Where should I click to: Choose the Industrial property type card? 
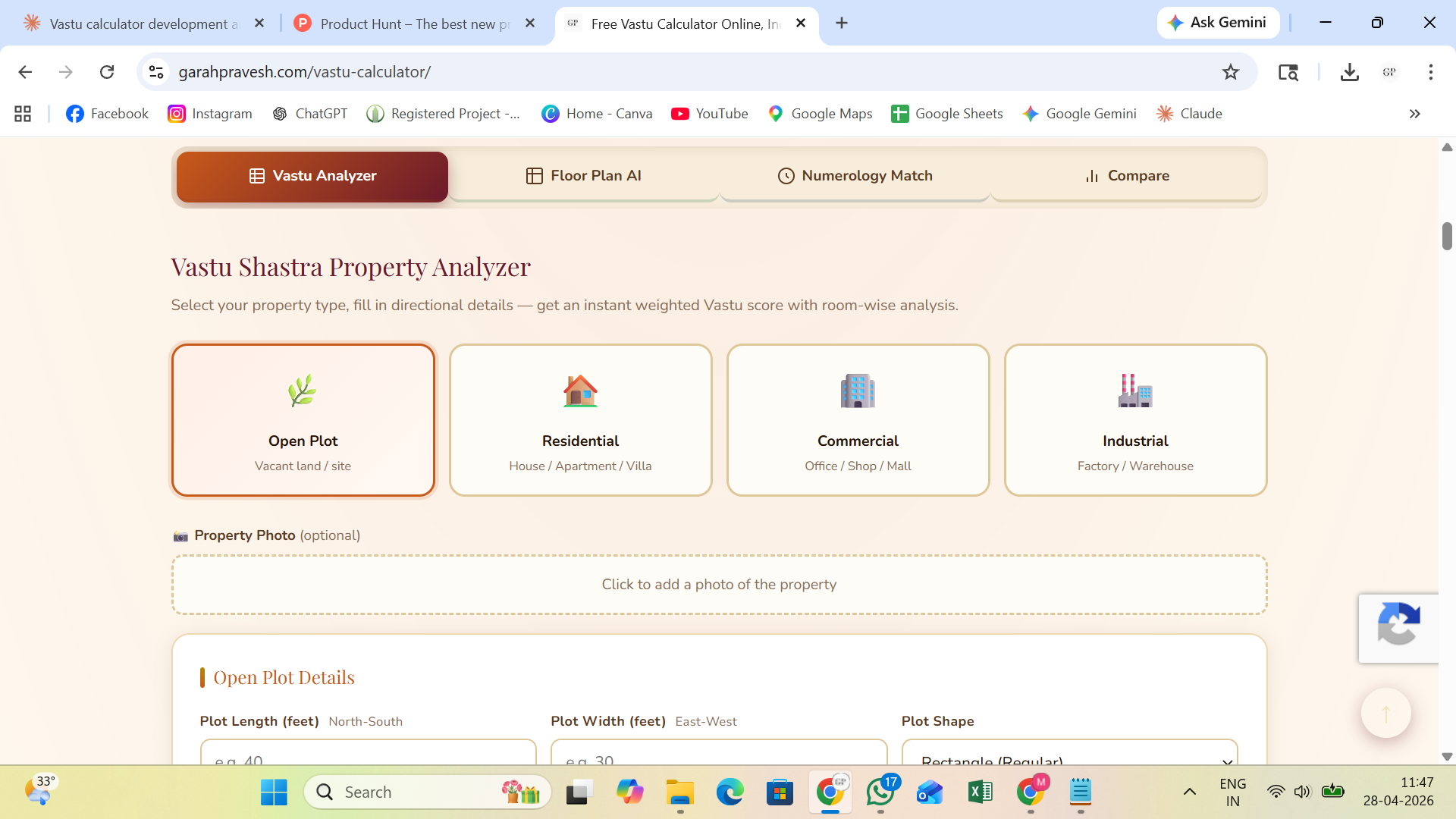pyautogui.click(x=1135, y=420)
